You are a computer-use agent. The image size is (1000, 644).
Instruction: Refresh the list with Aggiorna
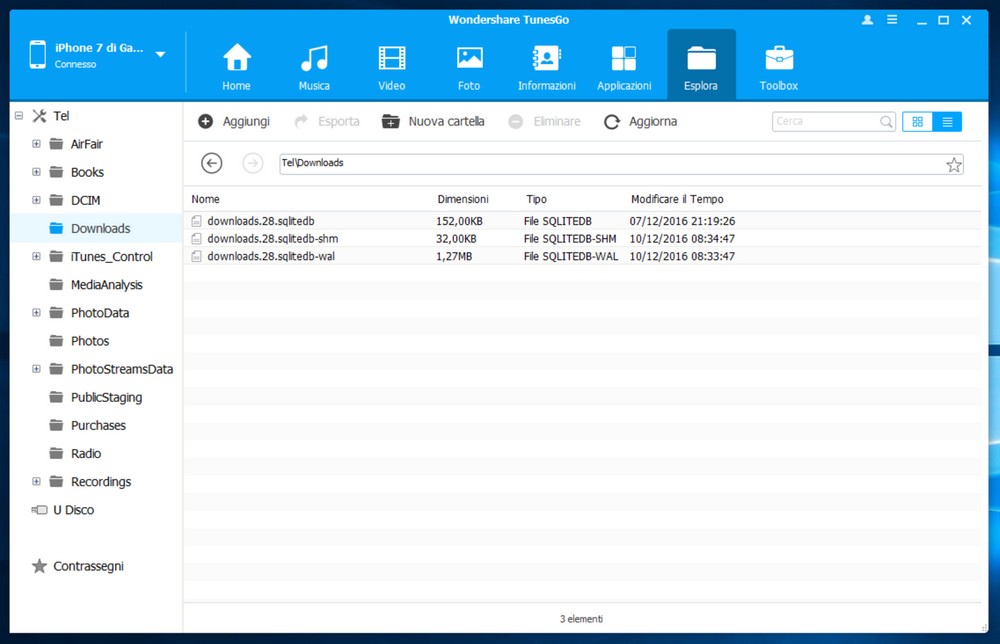pyautogui.click(x=640, y=121)
